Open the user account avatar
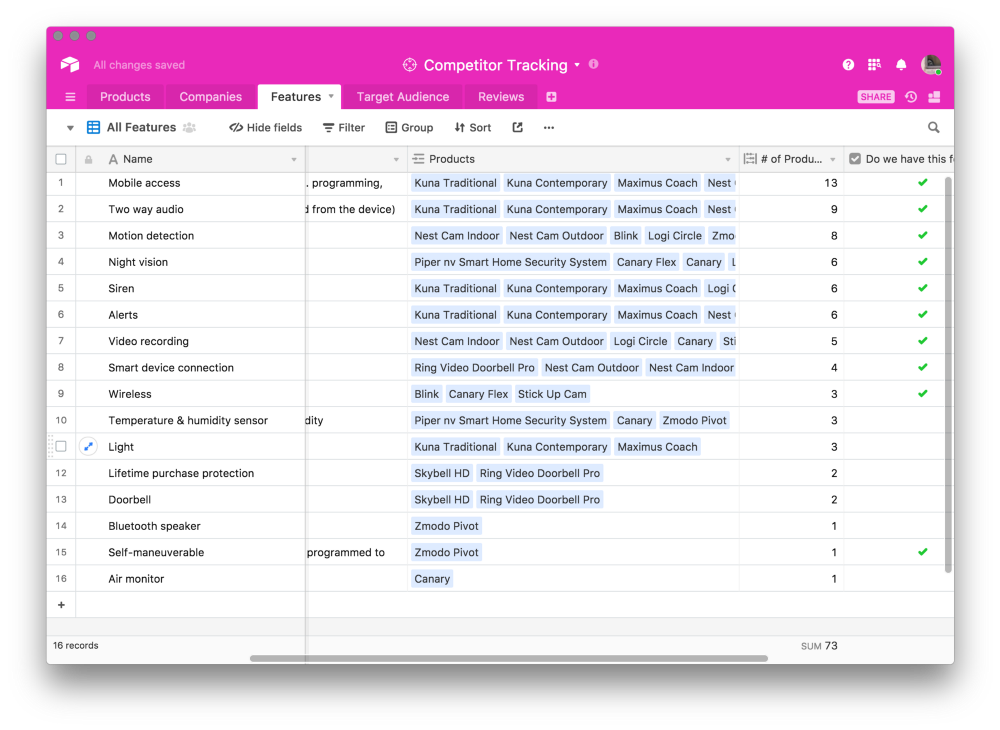Screen dimensions: 1000x730 (x=931, y=64)
